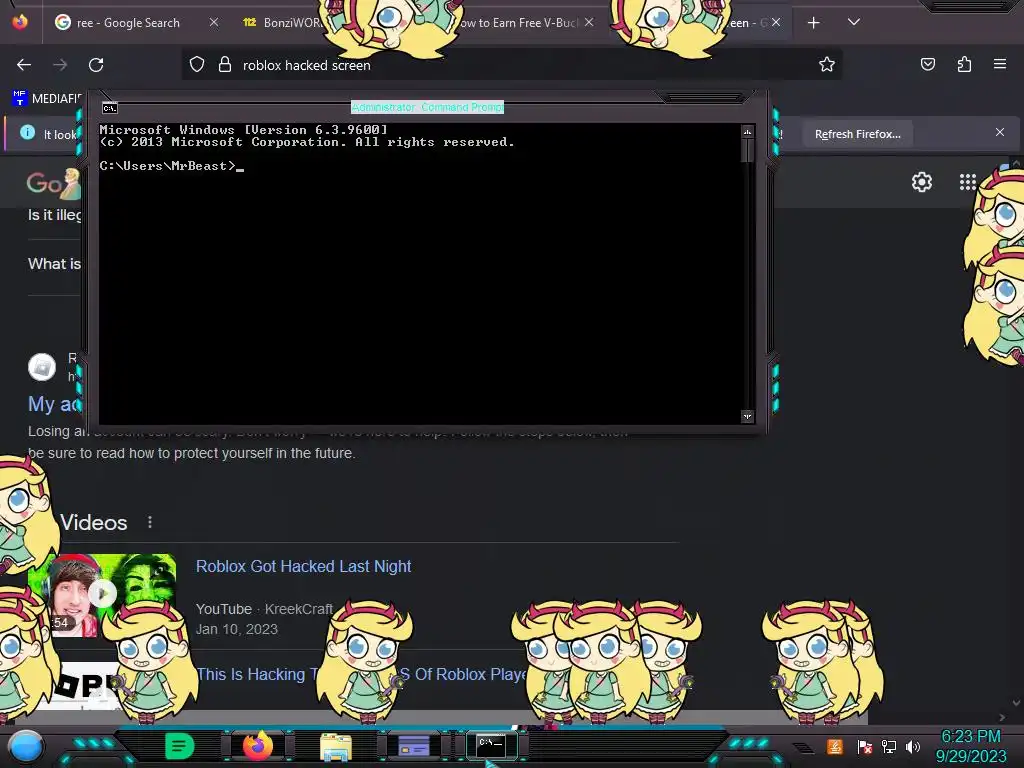Bookmark this page with the star
Image resolution: width=1024 pixels, height=768 pixels.
[827, 65]
